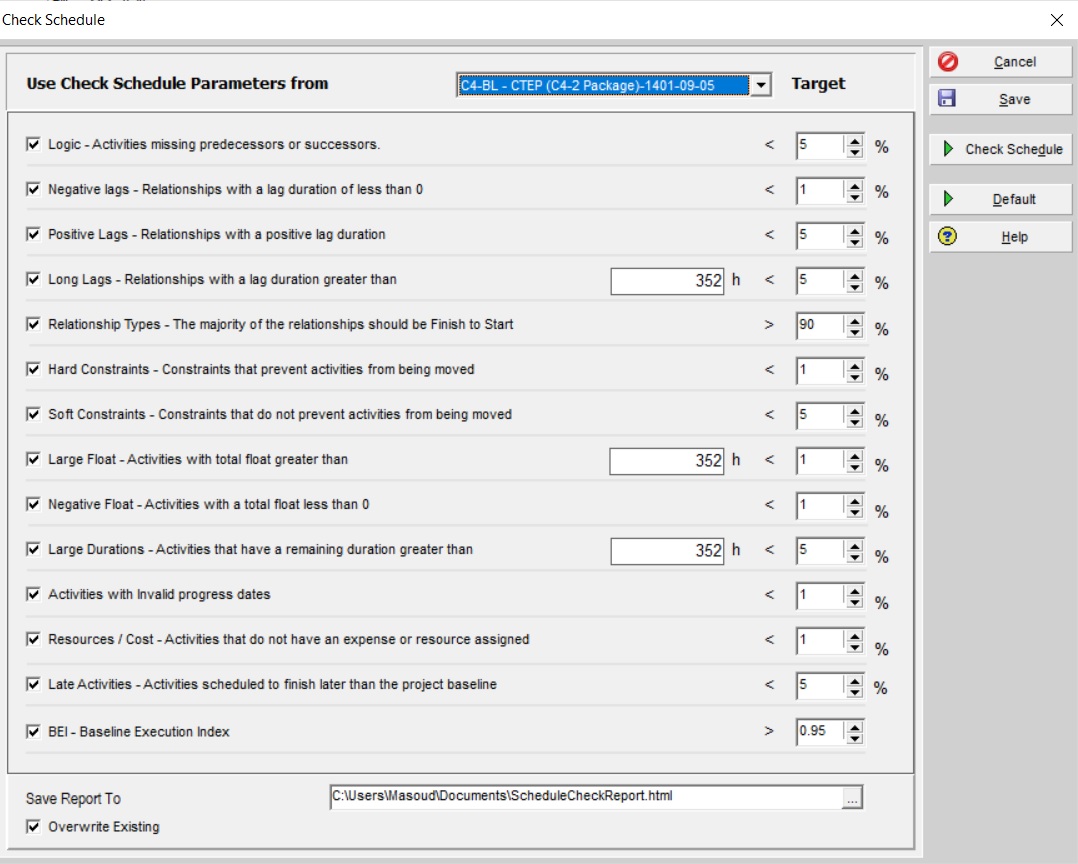Toggle Relationship Types checkbox
Viewport: 1078px width, 864px height.
[33, 324]
